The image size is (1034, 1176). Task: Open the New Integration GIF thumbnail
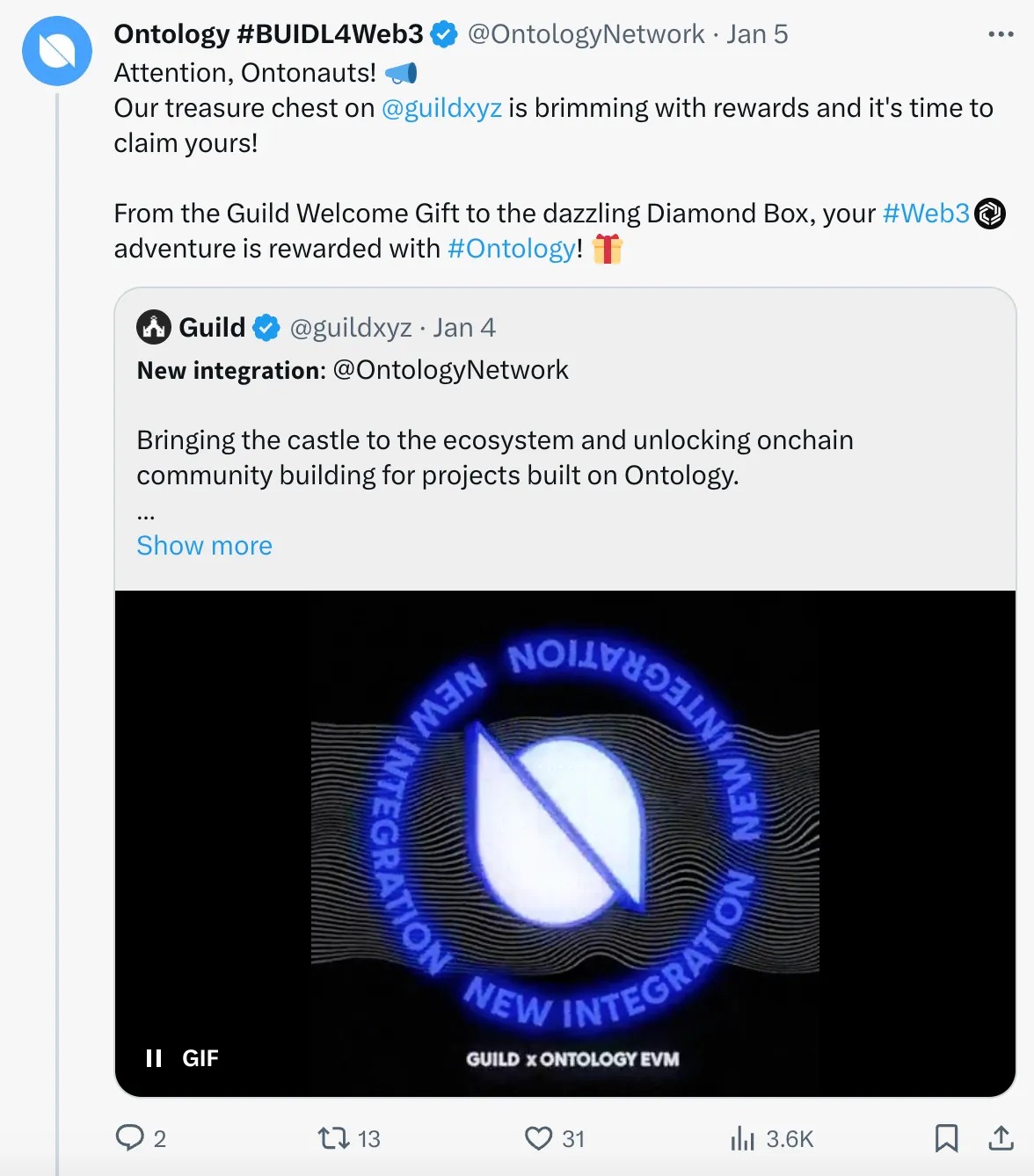(565, 843)
